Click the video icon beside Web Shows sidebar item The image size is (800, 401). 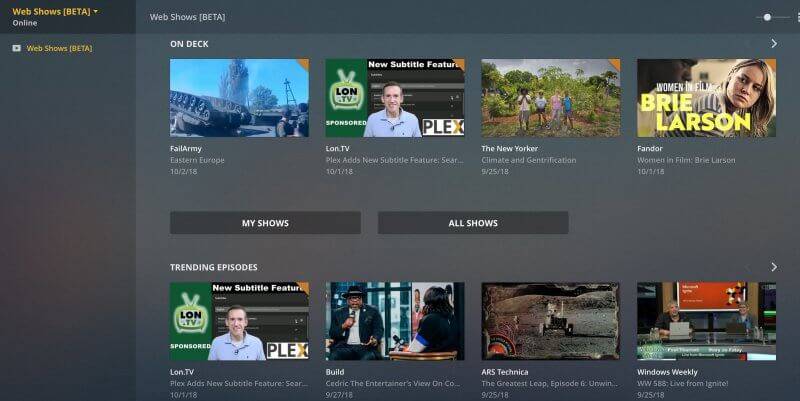[17, 48]
